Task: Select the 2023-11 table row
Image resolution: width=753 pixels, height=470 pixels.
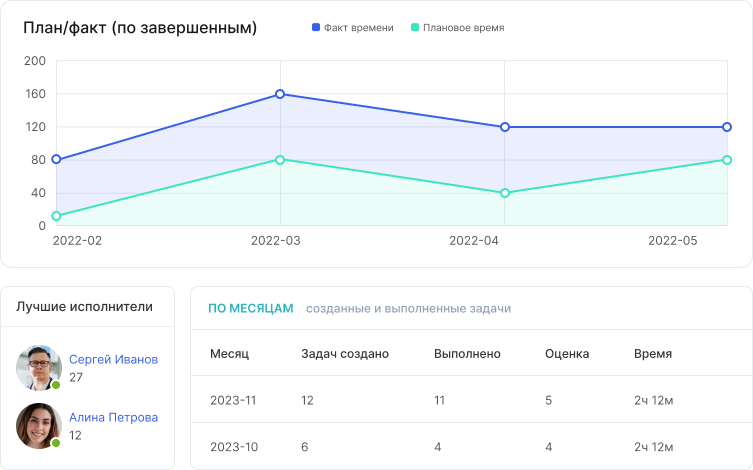Action: click(470, 400)
